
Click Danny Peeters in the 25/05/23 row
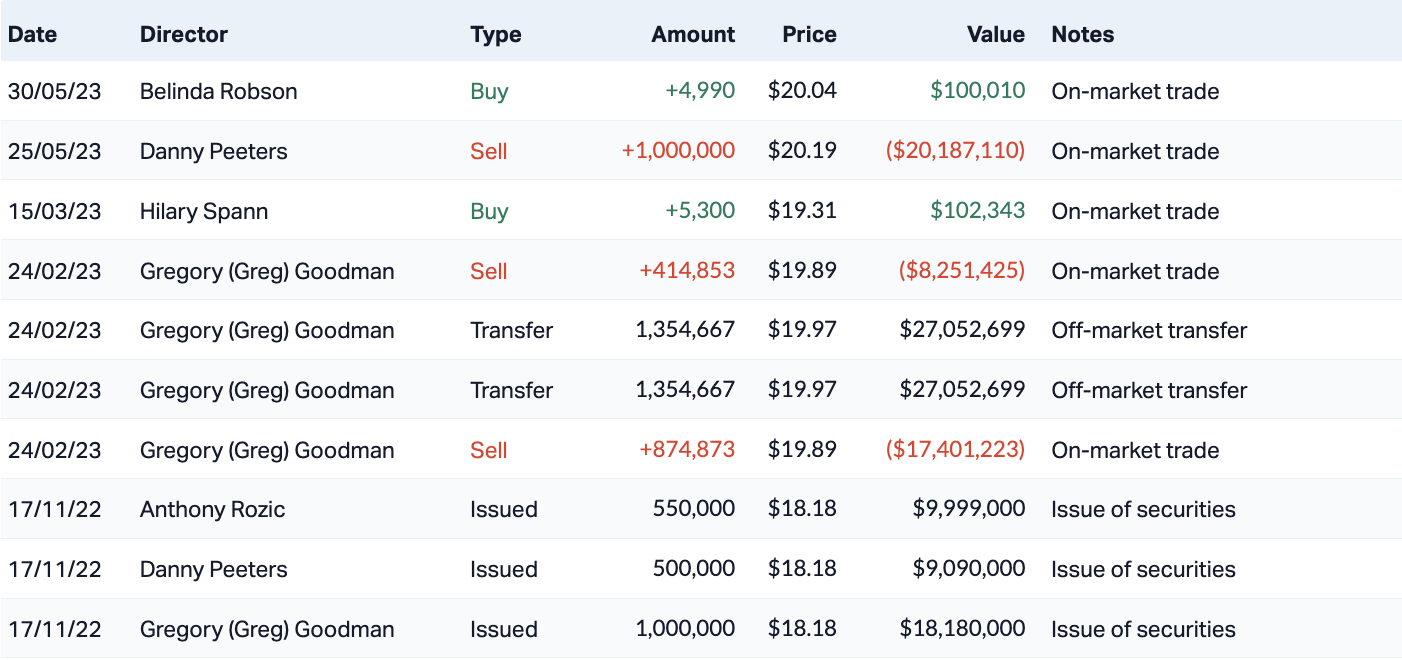coord(214,151)
